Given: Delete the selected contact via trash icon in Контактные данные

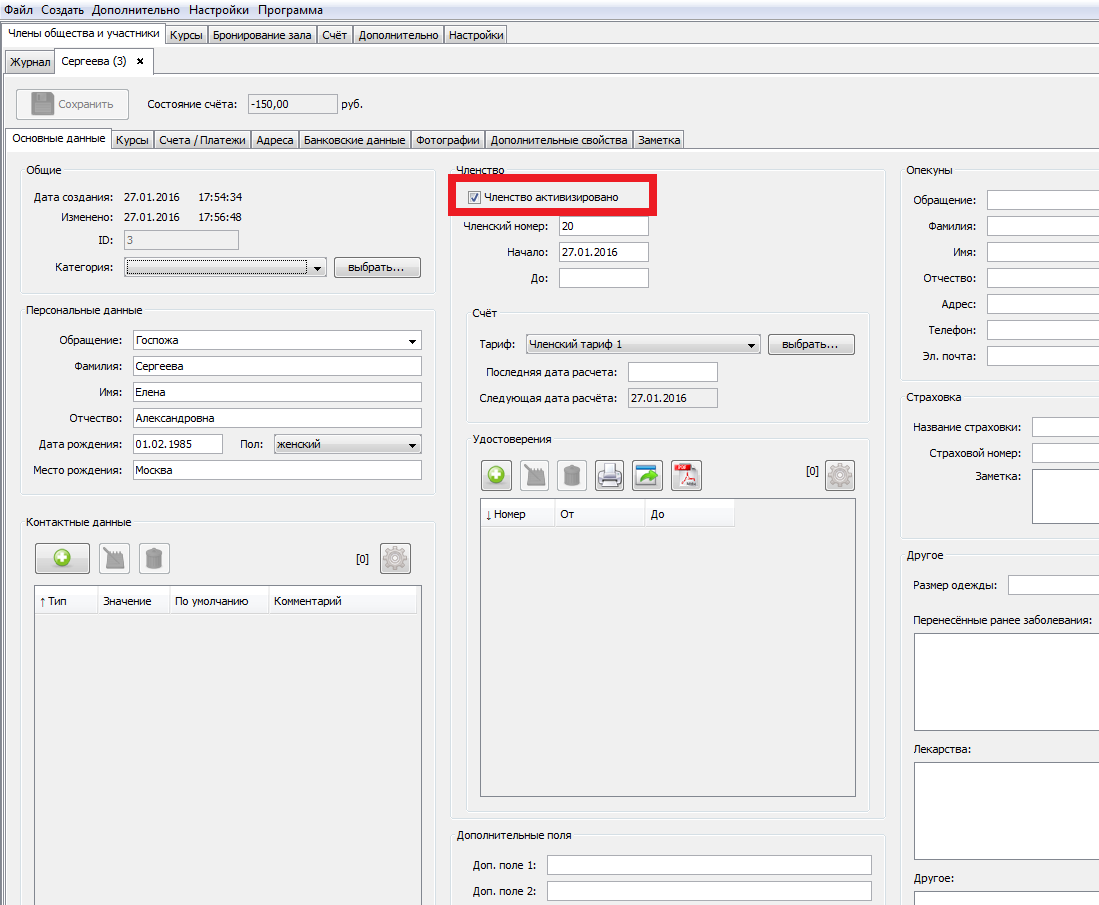Looking at the screenshot, I should [154, 559].
